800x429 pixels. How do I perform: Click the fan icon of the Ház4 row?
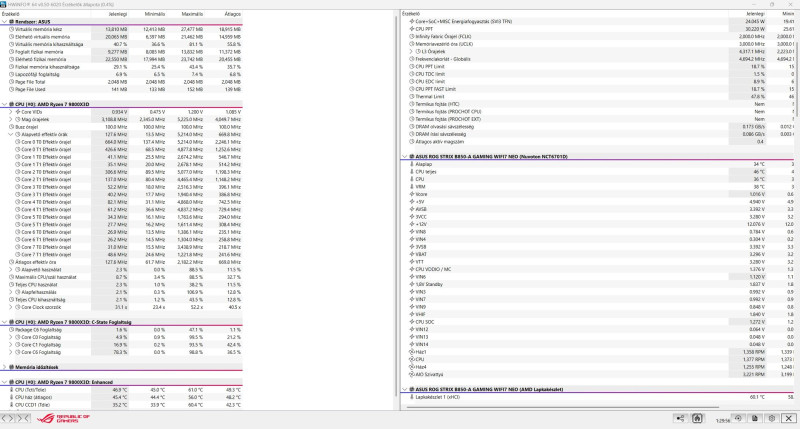412,367
